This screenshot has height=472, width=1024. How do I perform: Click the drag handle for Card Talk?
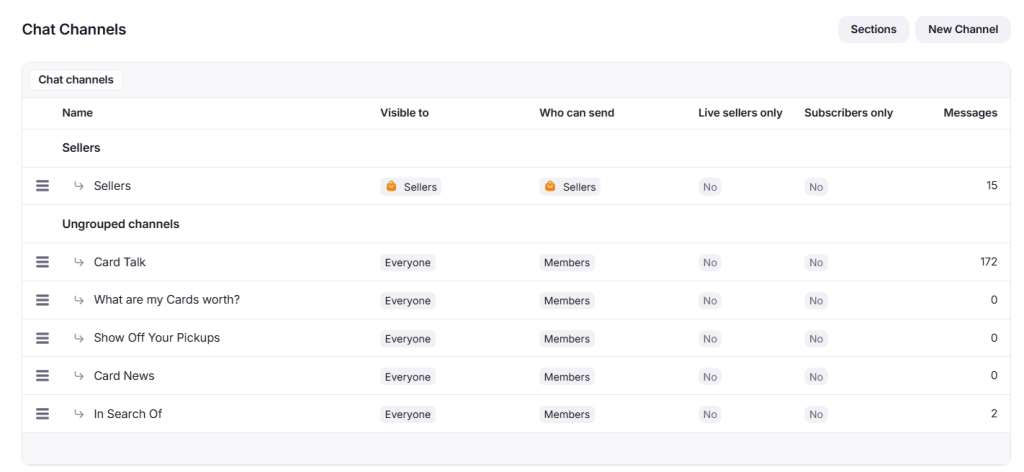(42, 262)
